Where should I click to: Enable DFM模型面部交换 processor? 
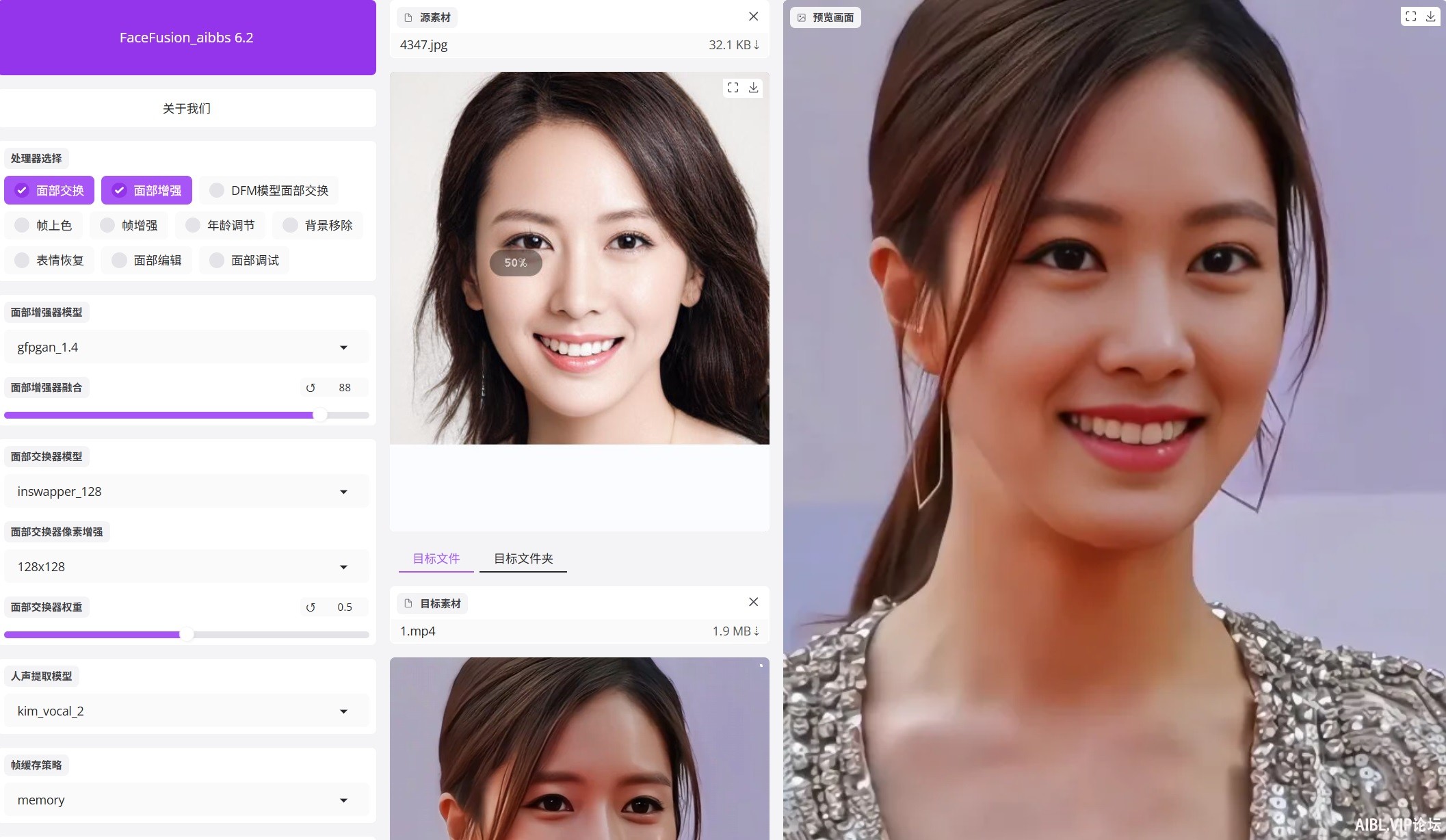pyautogui.click(x=269, y=190)
